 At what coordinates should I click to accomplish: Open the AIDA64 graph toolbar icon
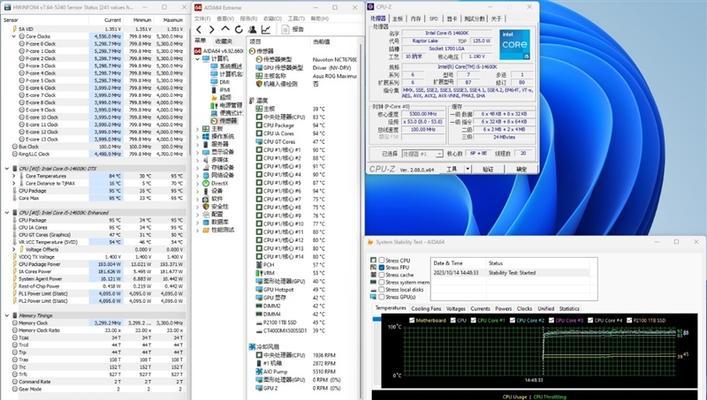(266, 29)
